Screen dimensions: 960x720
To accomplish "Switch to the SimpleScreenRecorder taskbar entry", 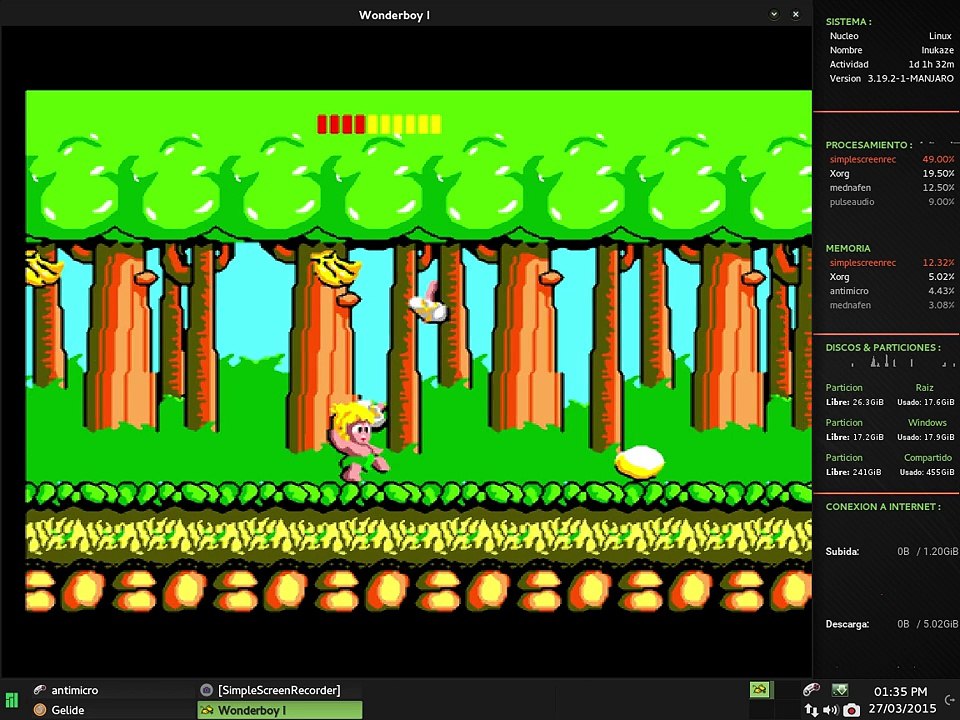I will click(x=279, y=690).
